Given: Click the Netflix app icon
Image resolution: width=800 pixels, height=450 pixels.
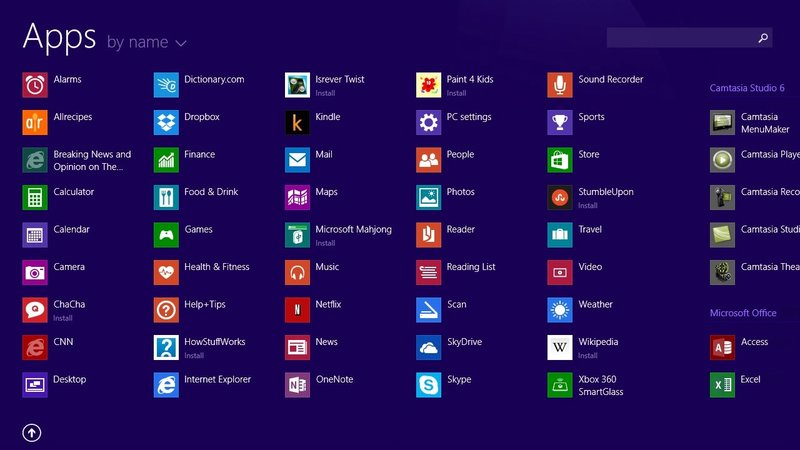Looking at the screenshot, I should 297,310.
